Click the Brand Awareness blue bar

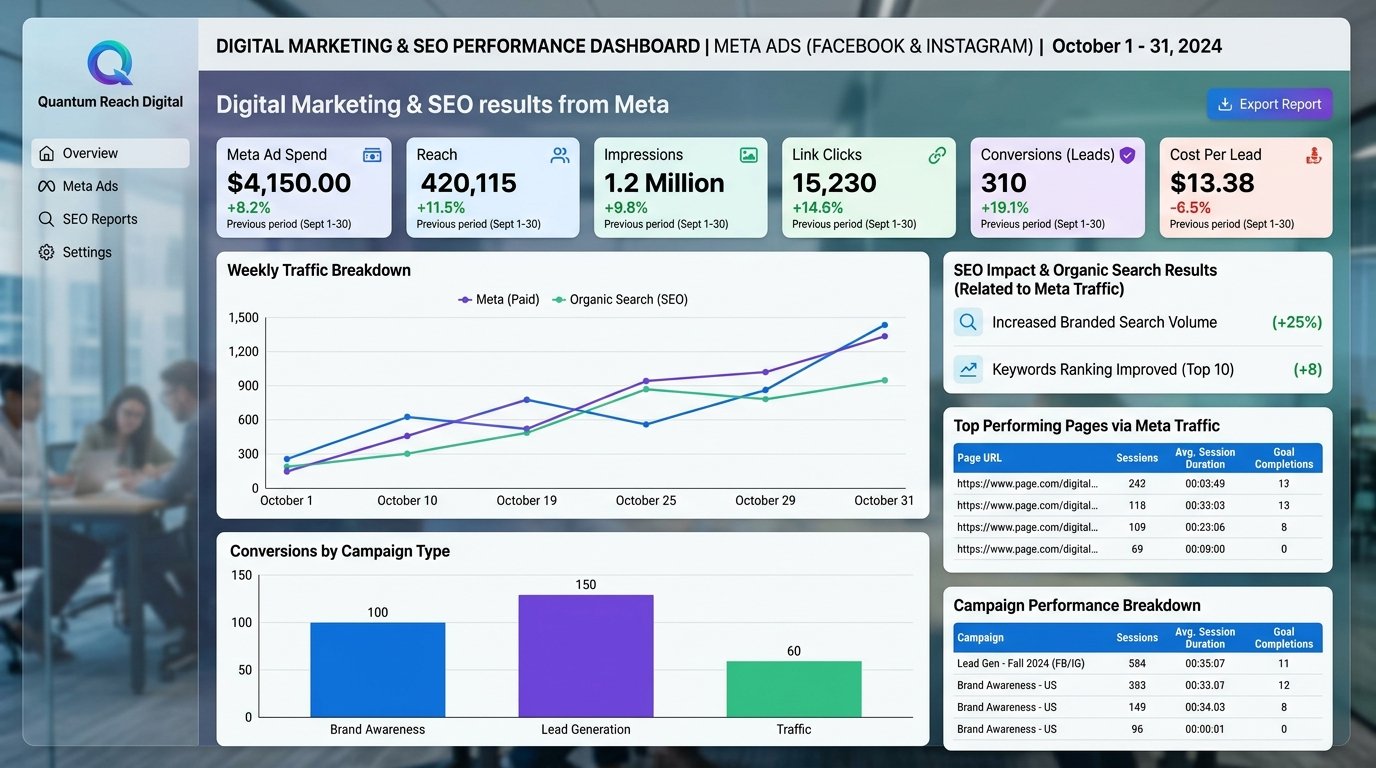point(378,670)
